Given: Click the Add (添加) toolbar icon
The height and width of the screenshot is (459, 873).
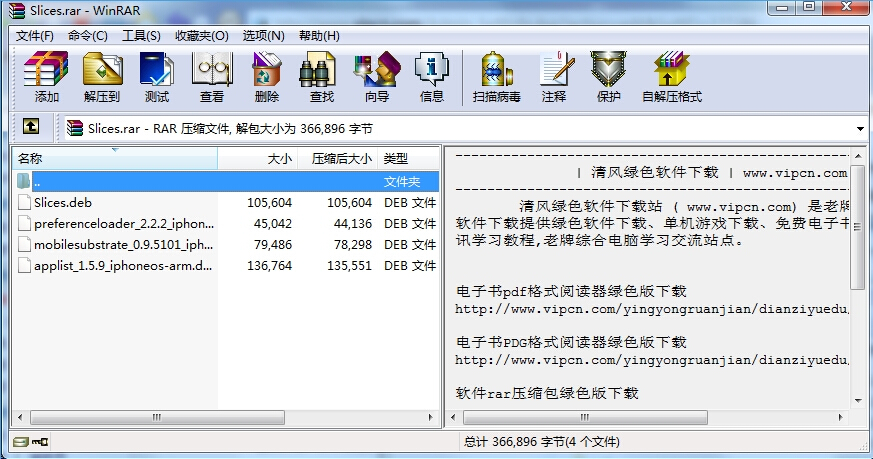Looking at the screenshot, I should pos(46,77).
